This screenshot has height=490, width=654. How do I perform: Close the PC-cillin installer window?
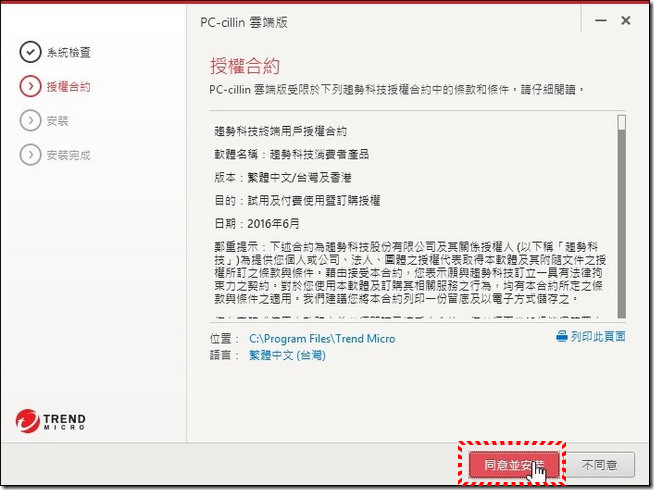tap(626, 20)
